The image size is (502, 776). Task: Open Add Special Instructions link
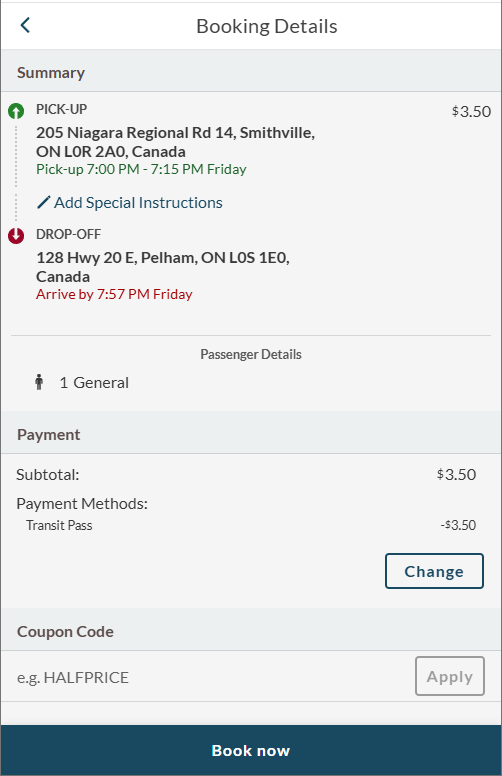click(138, 202)
